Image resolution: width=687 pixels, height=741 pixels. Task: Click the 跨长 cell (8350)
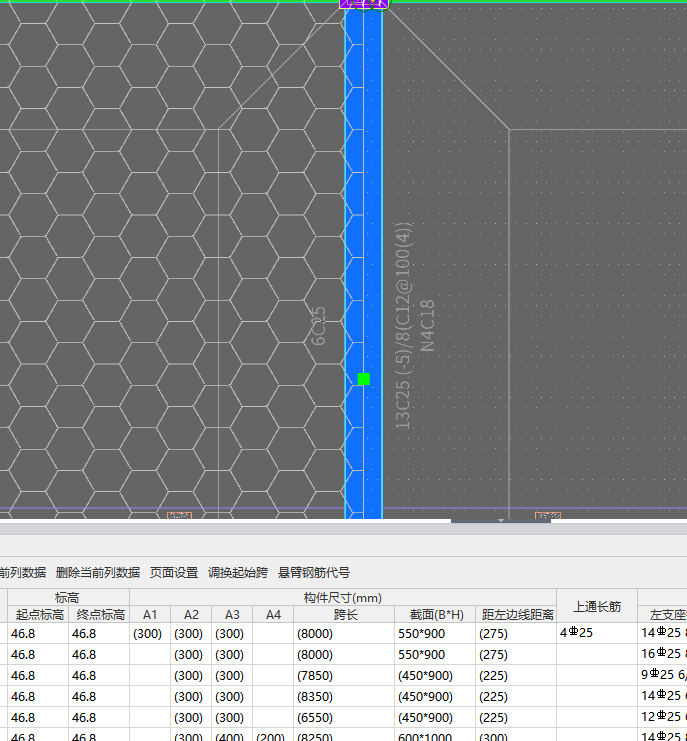pyautogui.click(x=344, y=697)
